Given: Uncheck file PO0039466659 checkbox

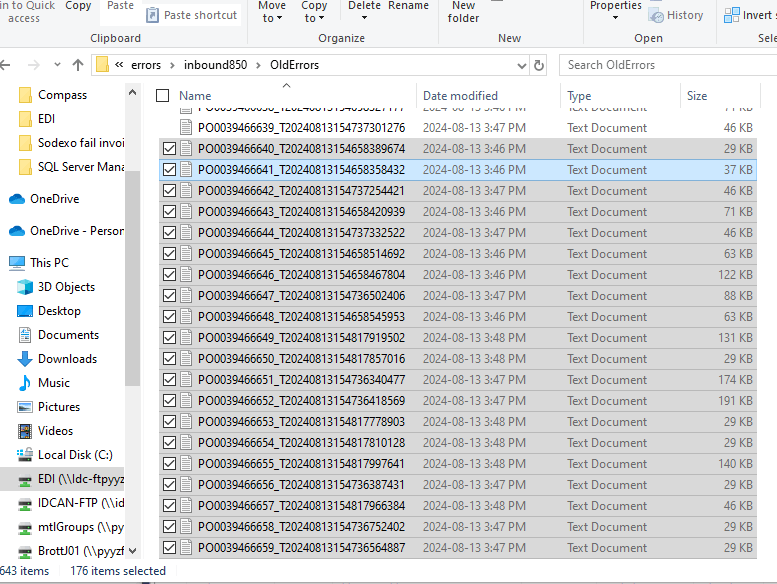Looking at the screenshot, I should point(169,548).
